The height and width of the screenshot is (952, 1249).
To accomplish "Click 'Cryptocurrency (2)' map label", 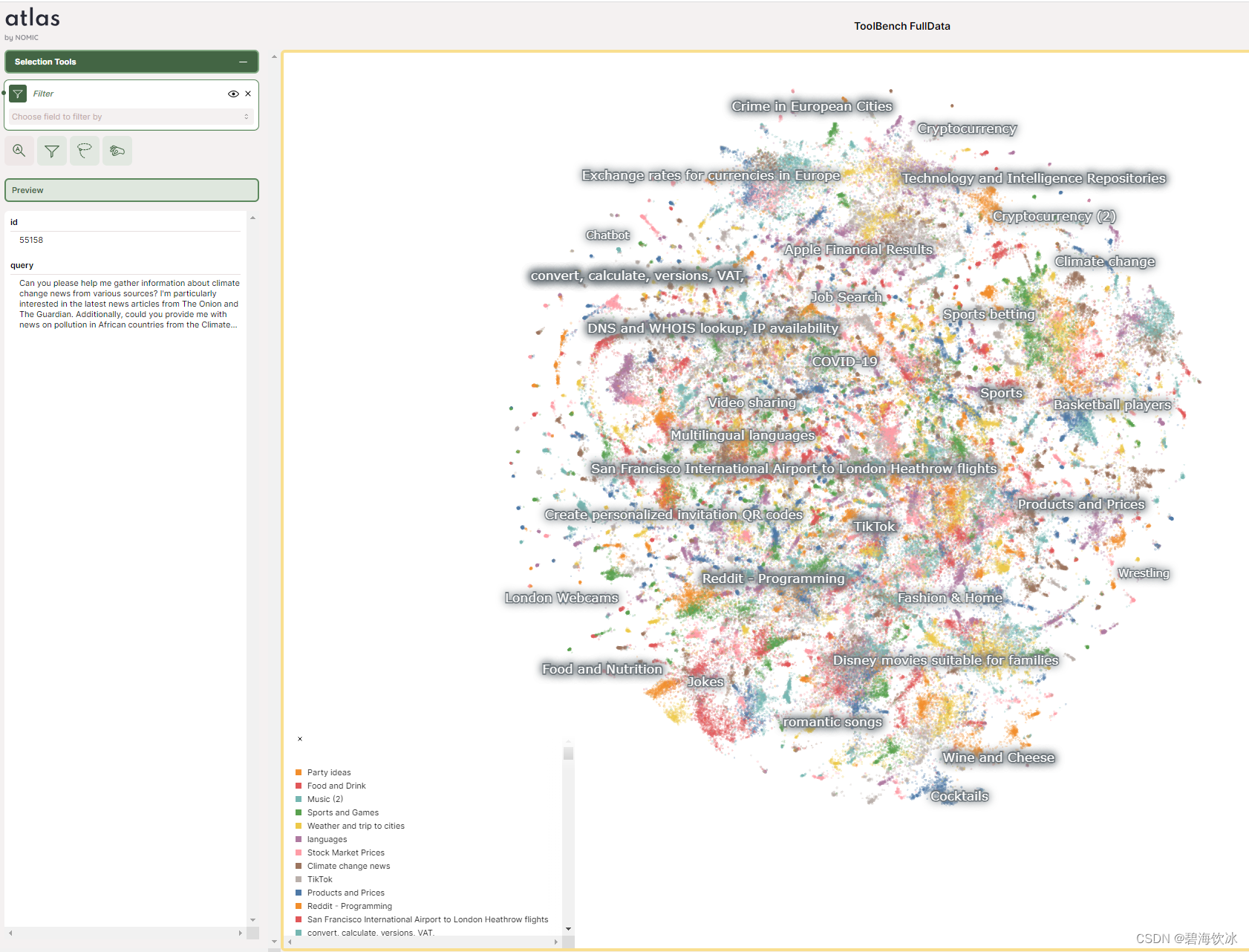I will point(1054,216).
